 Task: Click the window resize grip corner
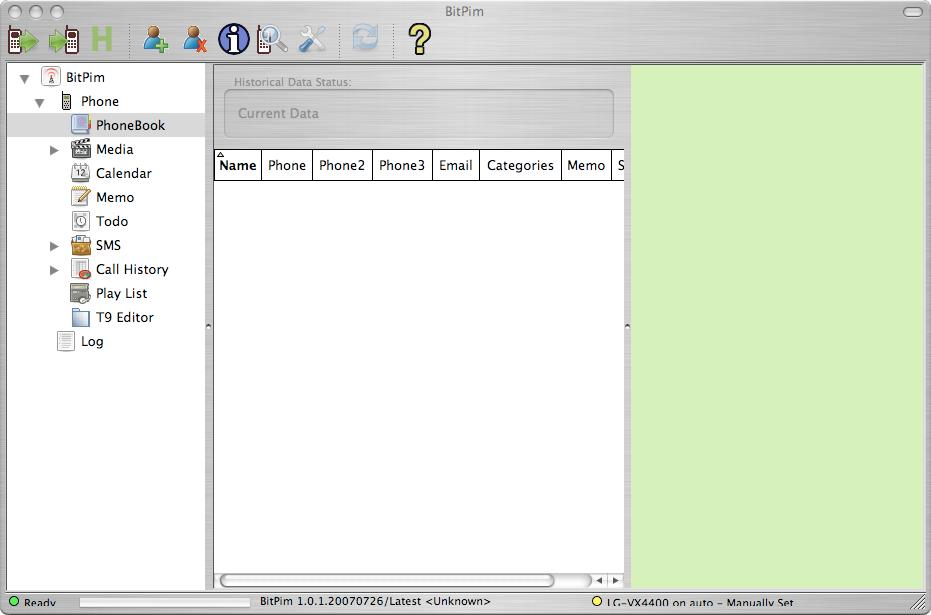[918, 602]
